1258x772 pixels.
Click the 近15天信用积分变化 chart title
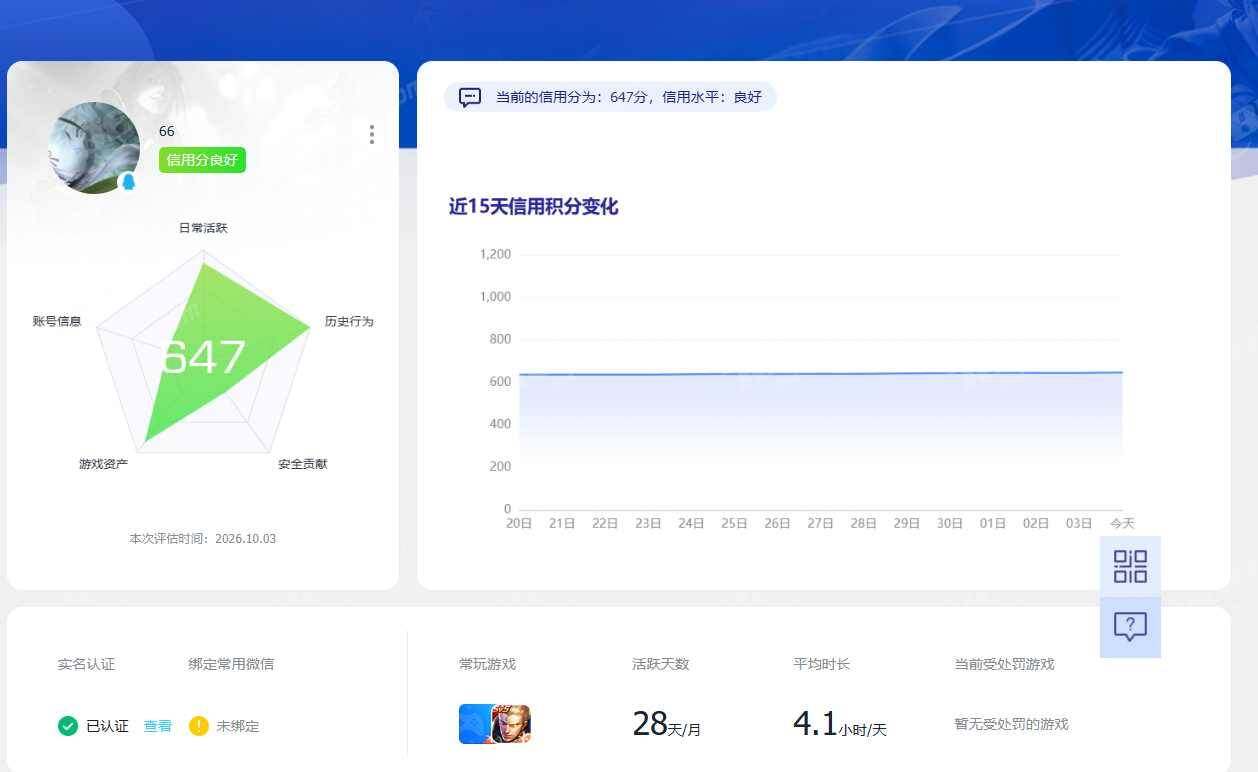click(533, 207)
